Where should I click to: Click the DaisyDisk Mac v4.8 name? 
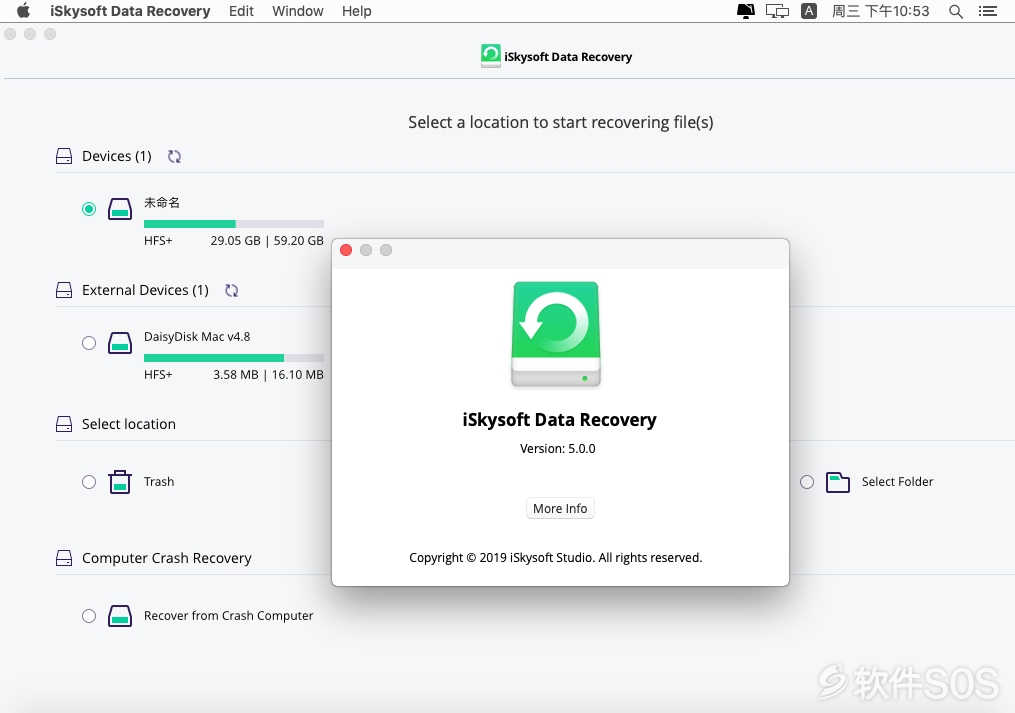pos(197,337)
